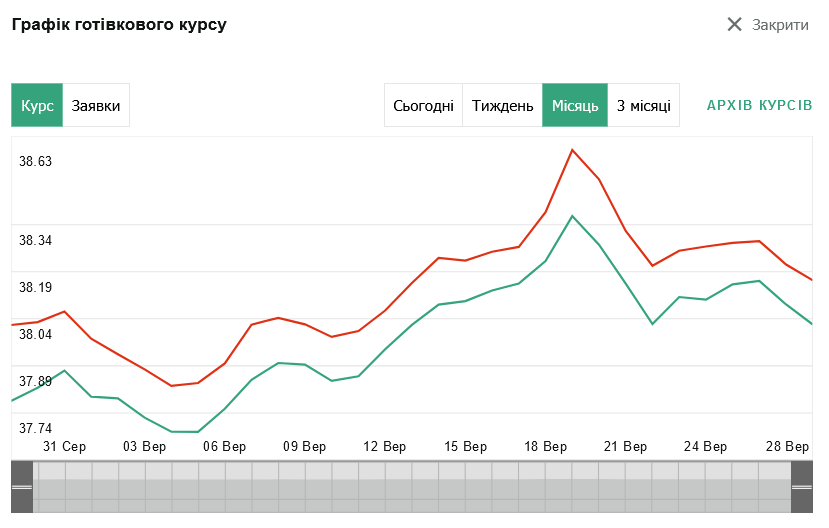Select the 3 місяці period
The height and width of the screenshot is (528, 829).
pyautogui.click(x=643, y=105)
